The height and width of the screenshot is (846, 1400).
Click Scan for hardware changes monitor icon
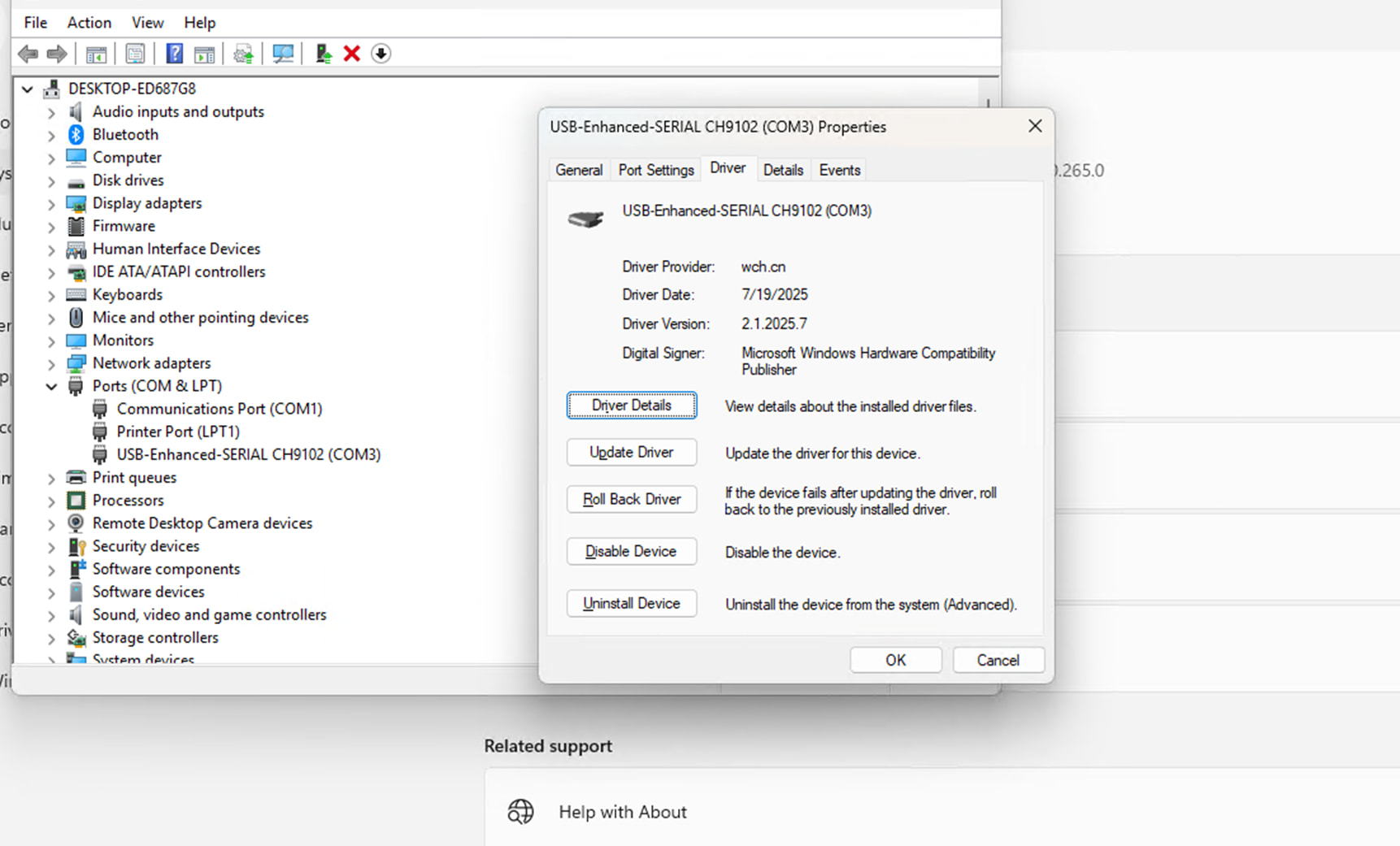coord(283,54)
